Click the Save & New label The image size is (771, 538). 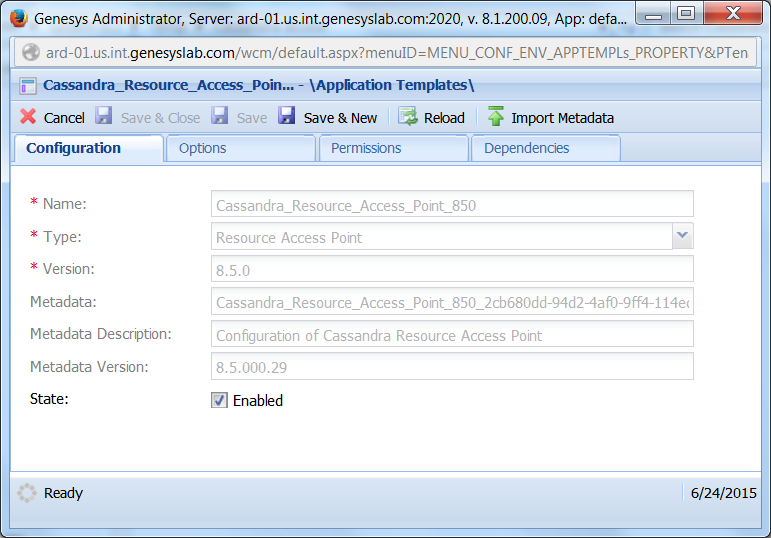coord(340,118)
